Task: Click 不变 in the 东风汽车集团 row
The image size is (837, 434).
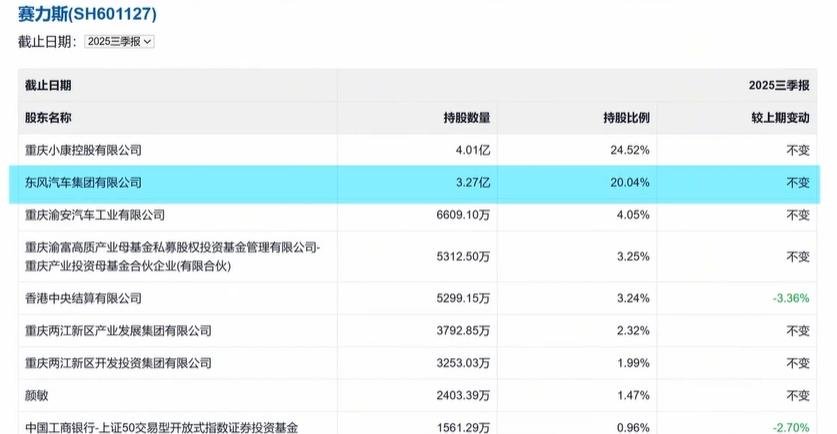Action: (x=798, y=183)
